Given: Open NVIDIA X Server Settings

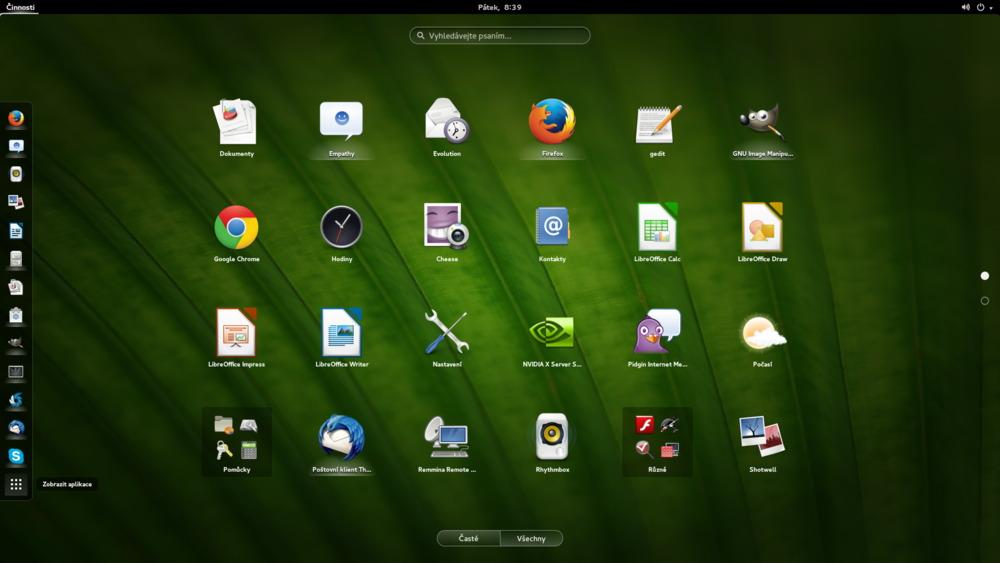Looking at the screenshot, I should 552,337.
